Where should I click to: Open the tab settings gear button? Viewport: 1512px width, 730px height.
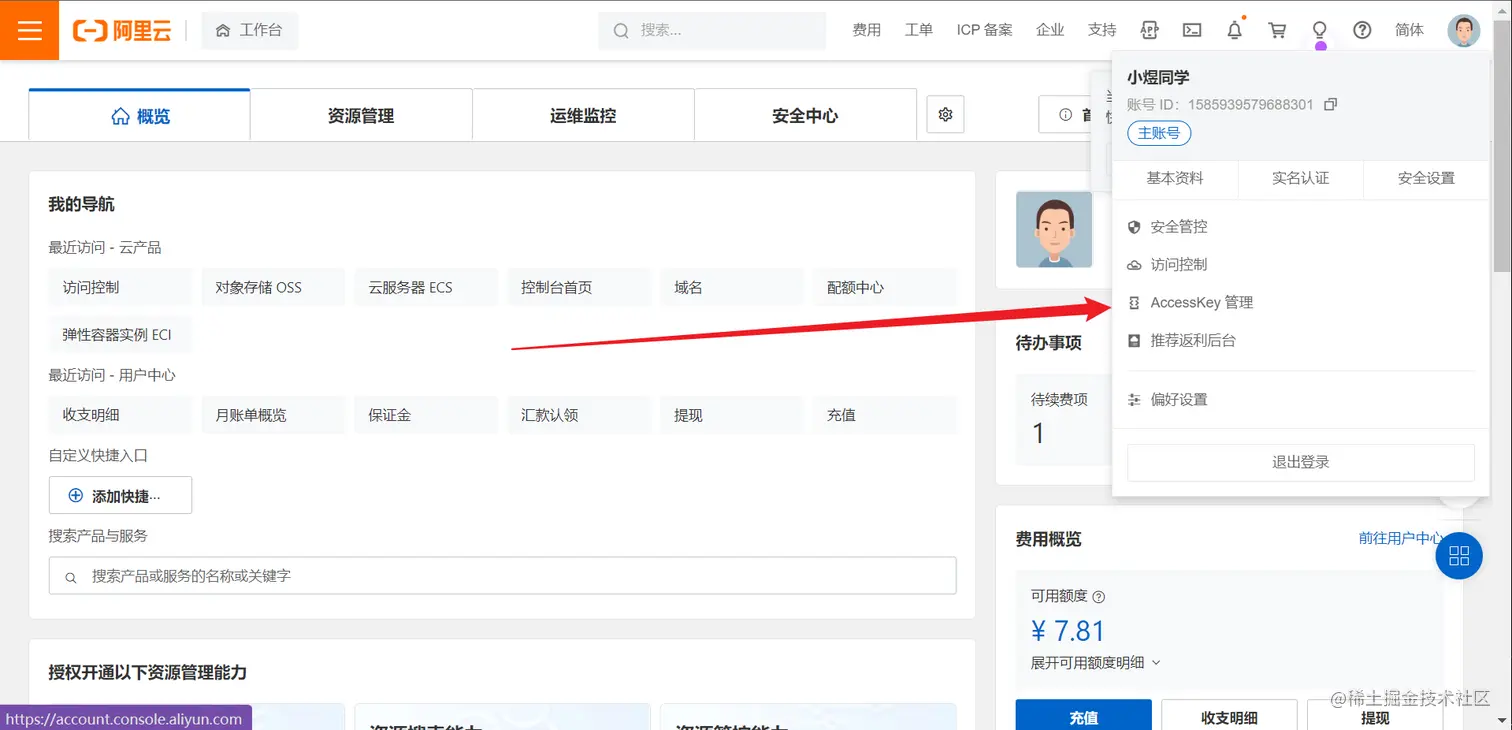pyautogui.click(x=945, y=114)
